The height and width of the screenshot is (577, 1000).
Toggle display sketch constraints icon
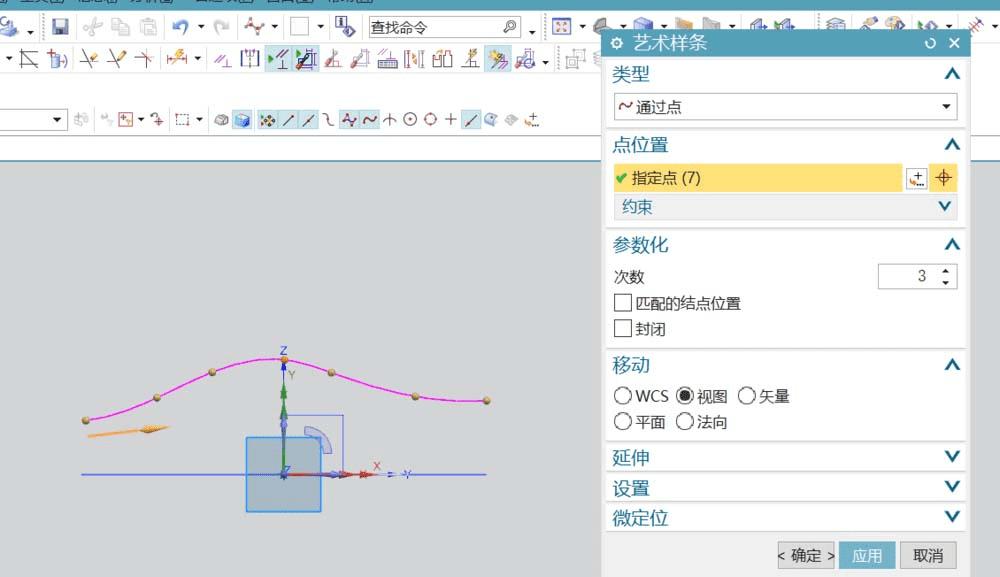tap(278, 59)
